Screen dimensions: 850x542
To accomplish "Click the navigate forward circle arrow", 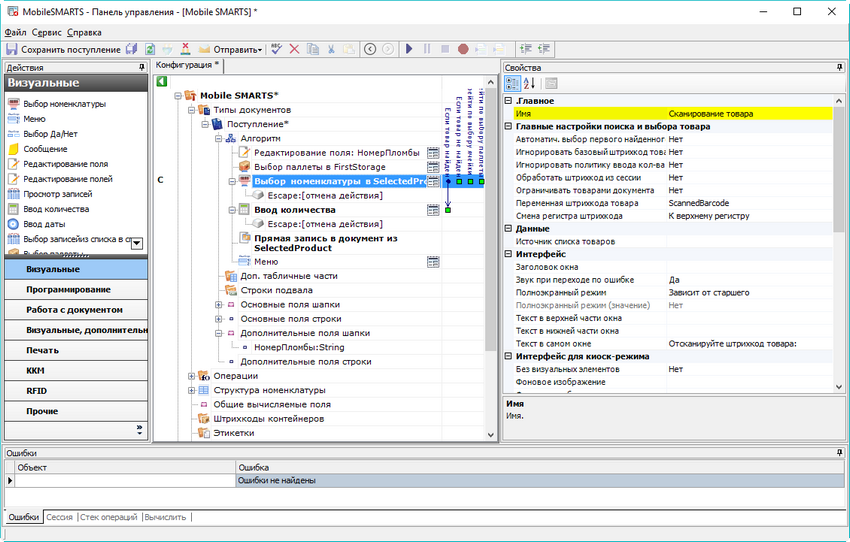I will 388,49.
